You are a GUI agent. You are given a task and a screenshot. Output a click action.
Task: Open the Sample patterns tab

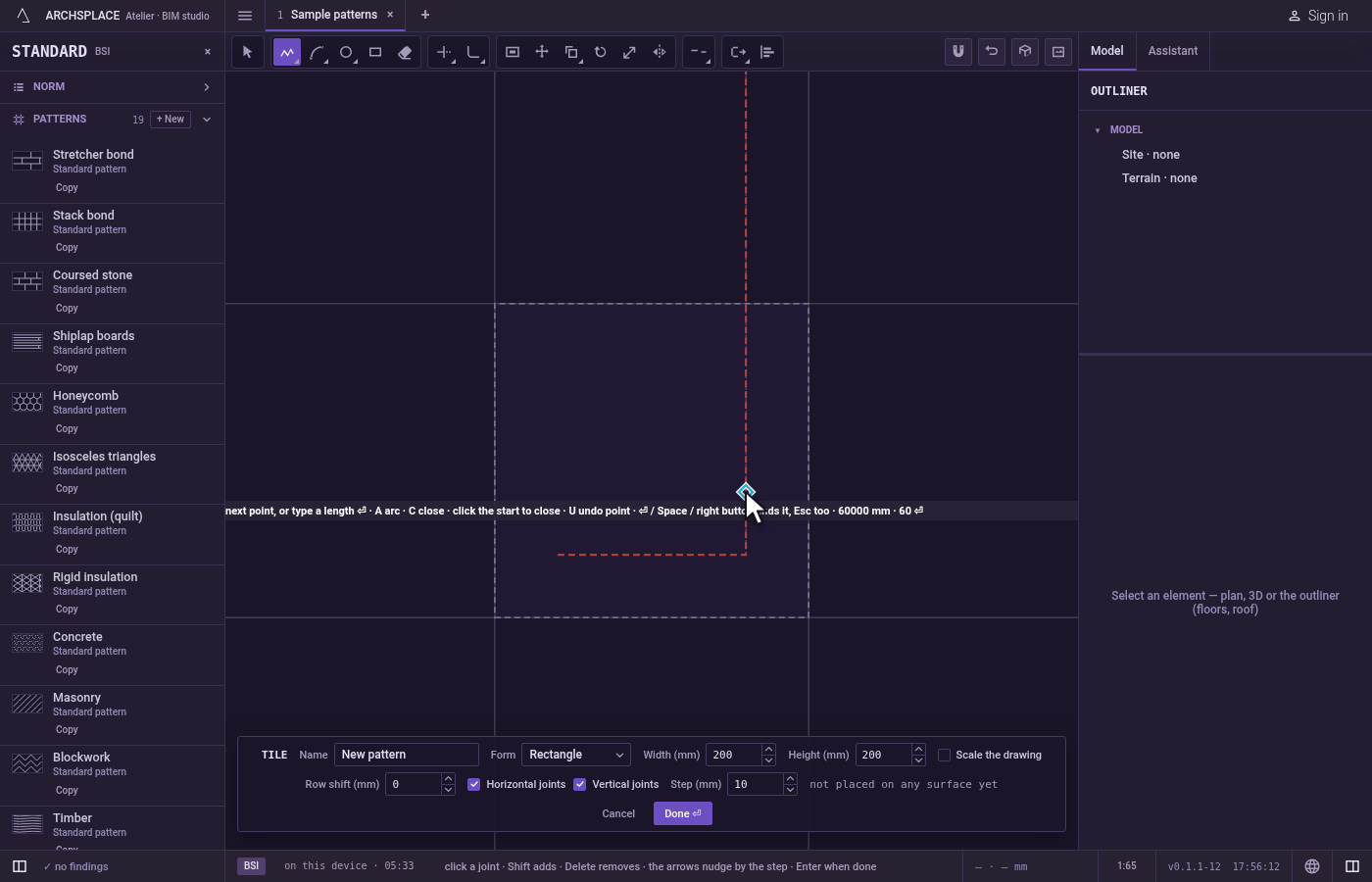point(334,15)
